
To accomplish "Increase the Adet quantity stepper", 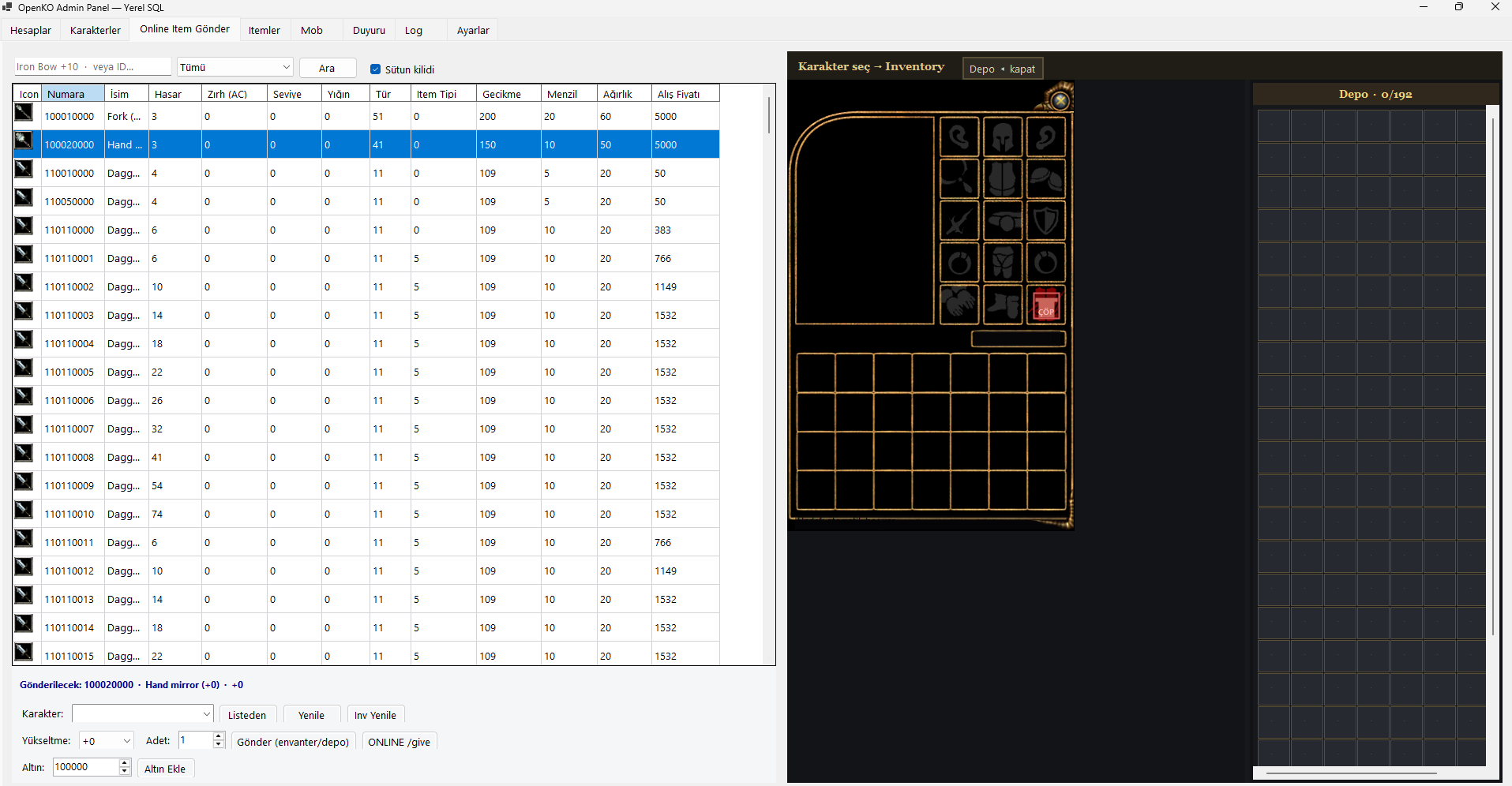I will coord(219,736).
